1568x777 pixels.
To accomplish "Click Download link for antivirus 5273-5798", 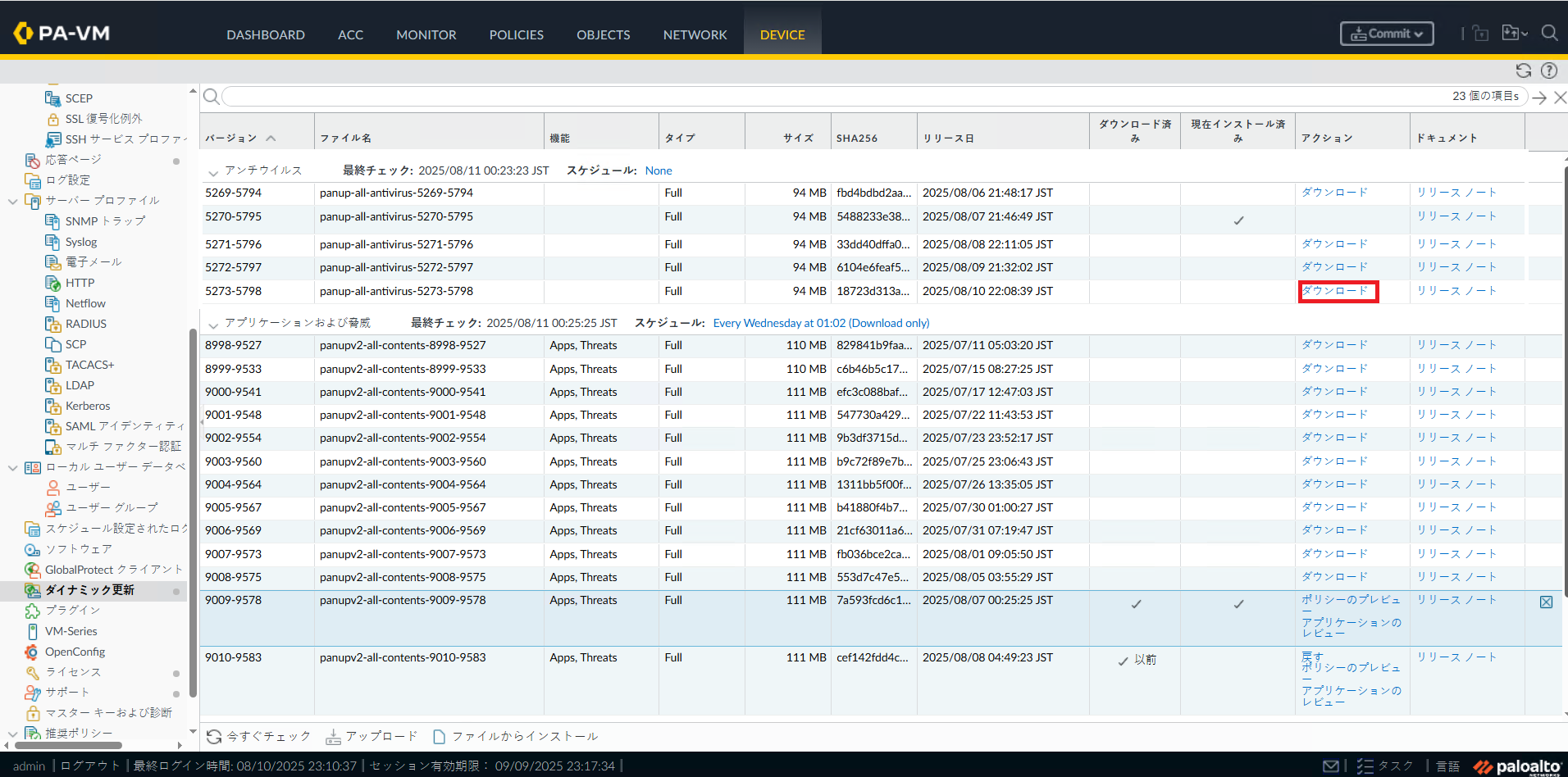I will [1335, 291].
